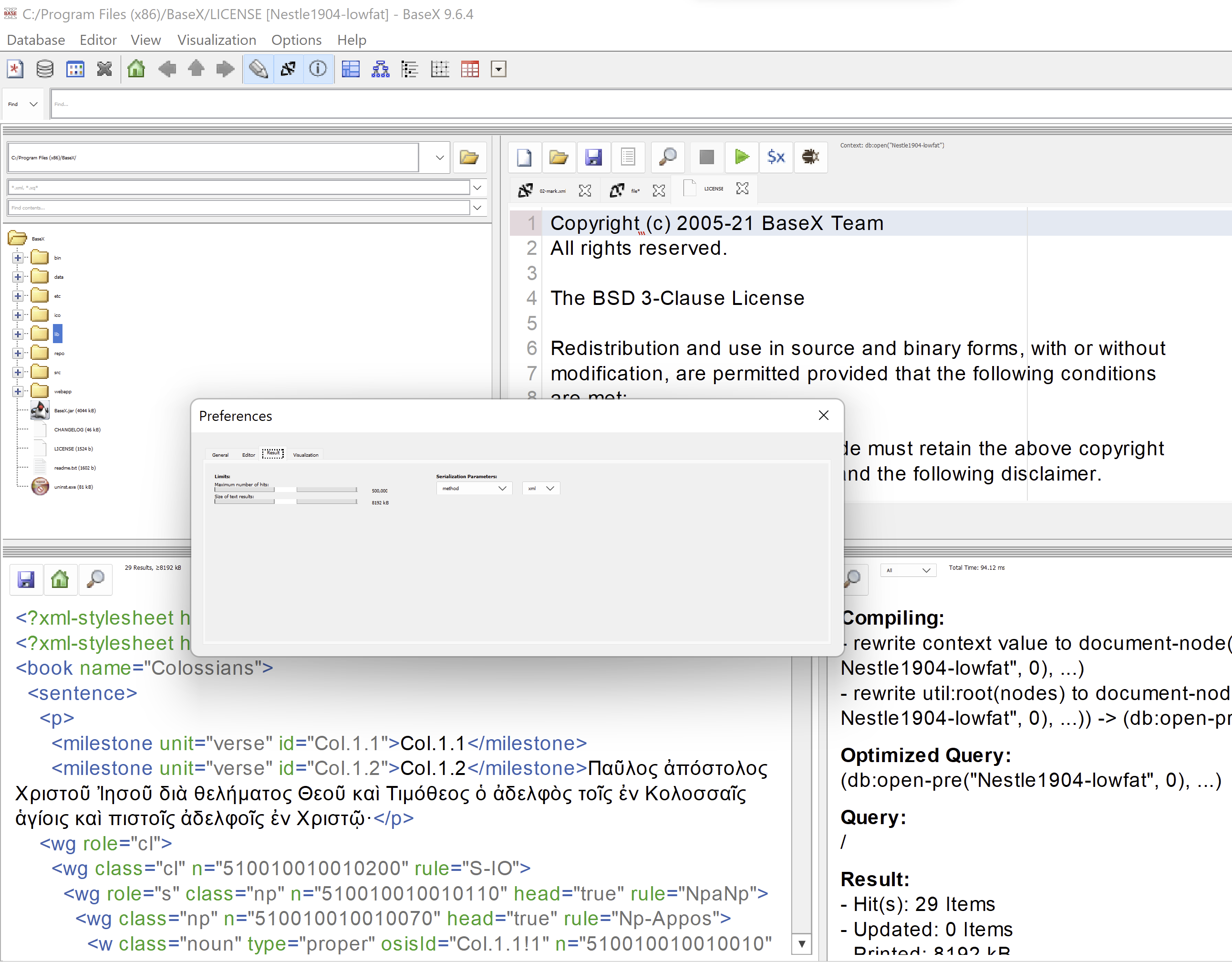Open the Database menu
This screenshot has height=963, width=1232.
click(36, 40)
